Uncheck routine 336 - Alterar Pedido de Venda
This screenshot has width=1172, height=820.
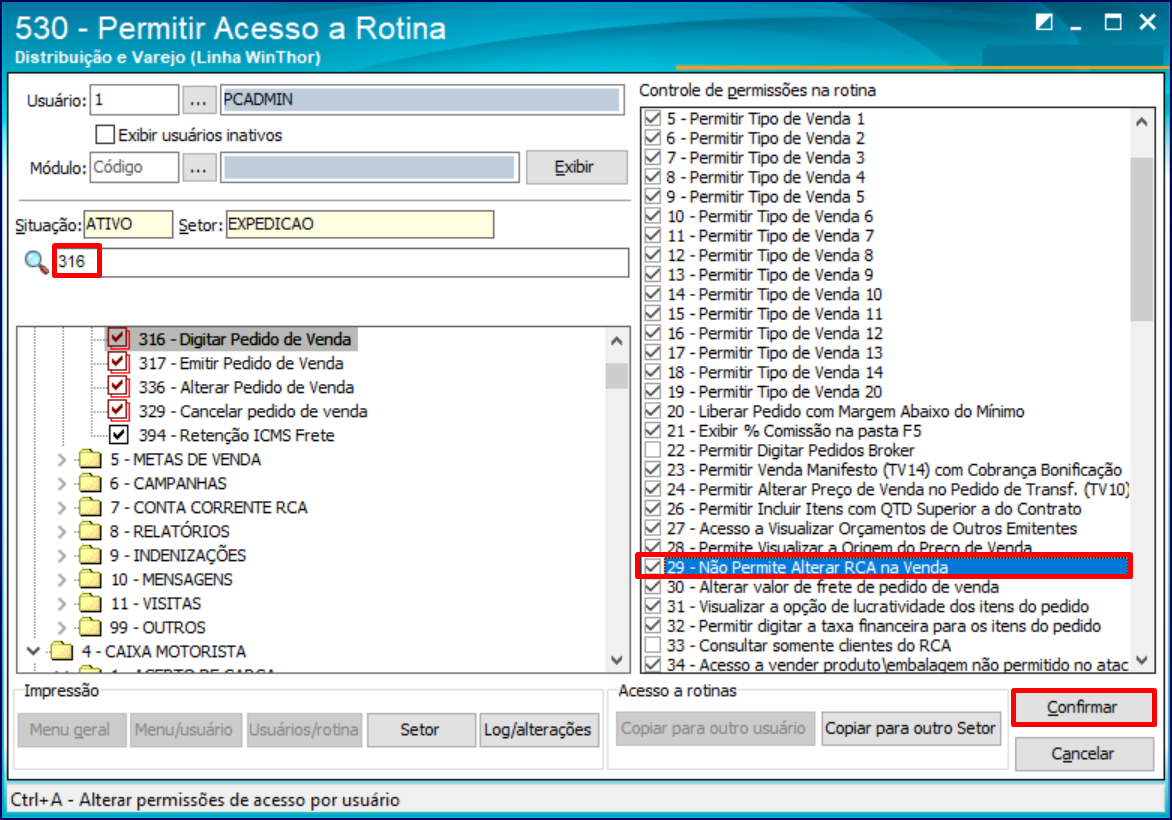click(x=117, y=386)
